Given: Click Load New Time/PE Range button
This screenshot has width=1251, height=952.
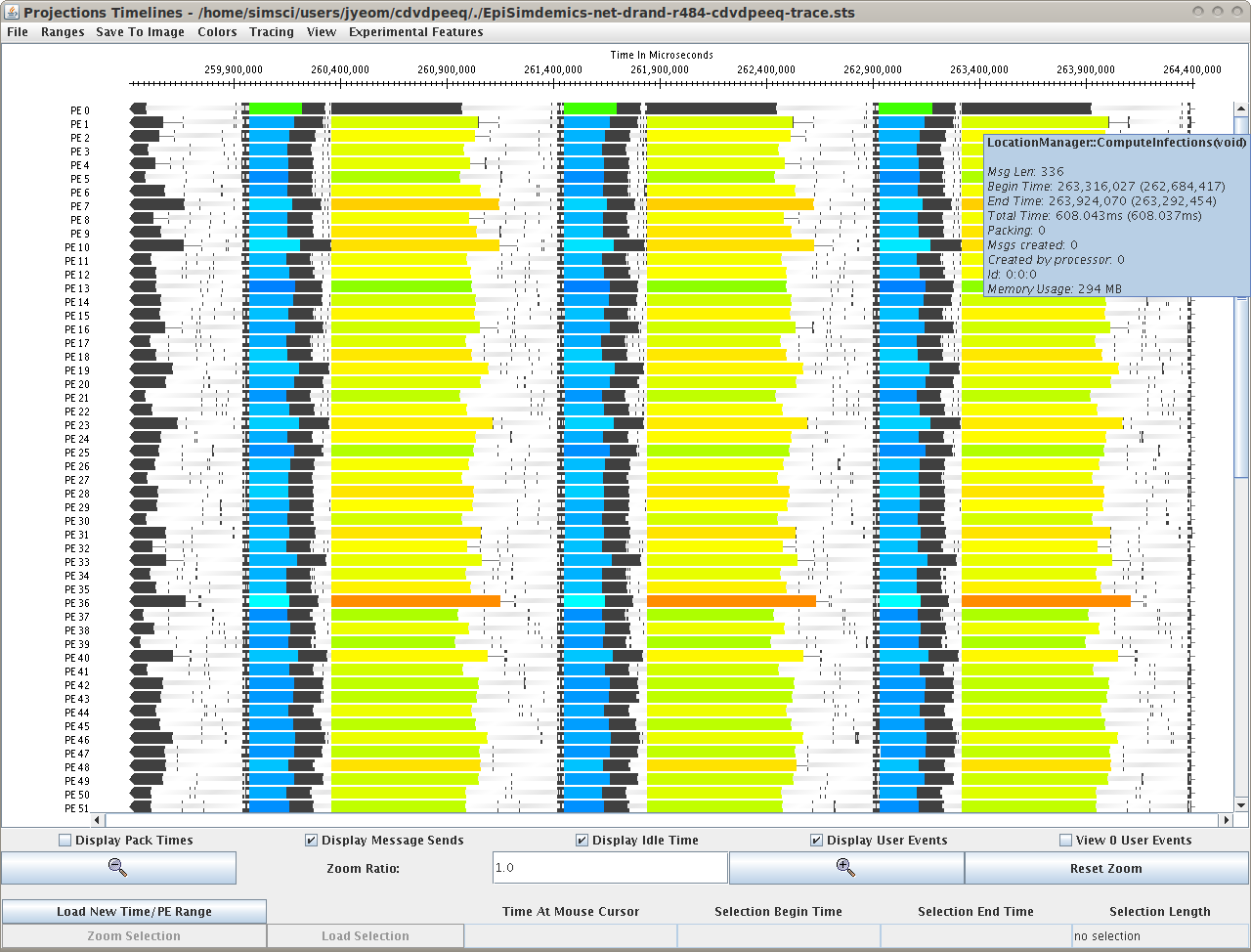Looking at the screenshot, I should [x=134, y=911].
